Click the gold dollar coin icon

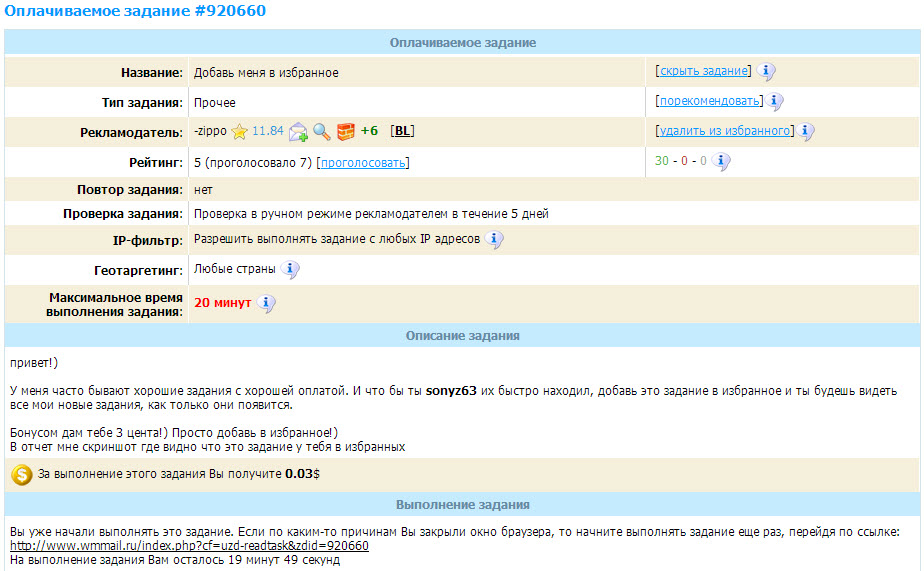(x=22, y=474)
